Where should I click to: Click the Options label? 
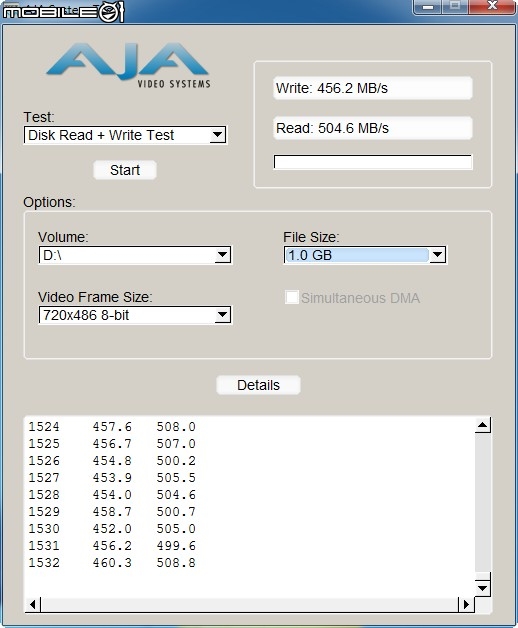[x=49, y=202]
